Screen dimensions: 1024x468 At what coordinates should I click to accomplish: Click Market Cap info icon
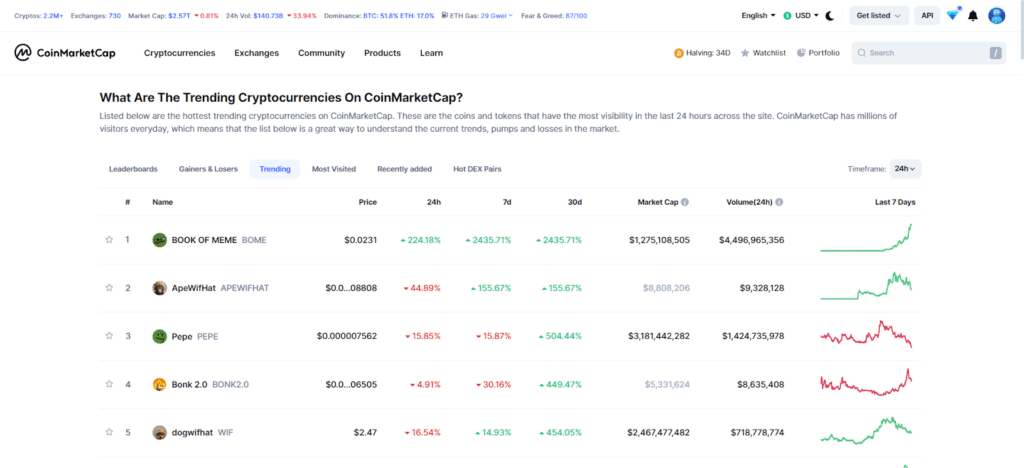684,202
